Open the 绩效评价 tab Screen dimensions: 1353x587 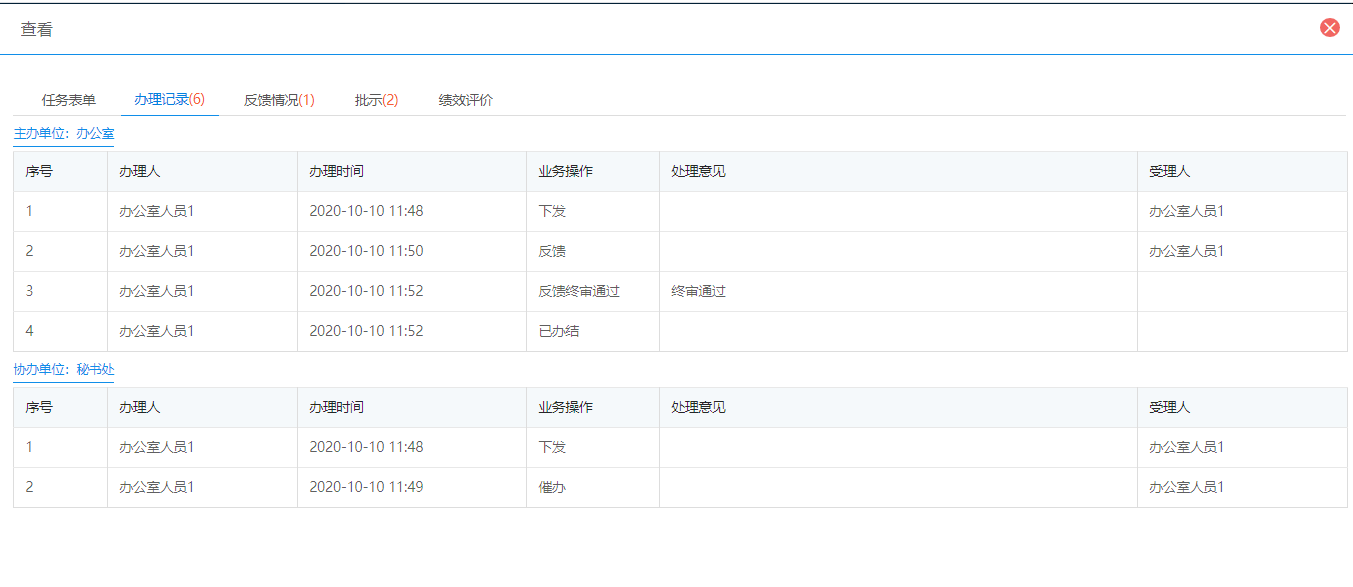click(x=466, y=100)
